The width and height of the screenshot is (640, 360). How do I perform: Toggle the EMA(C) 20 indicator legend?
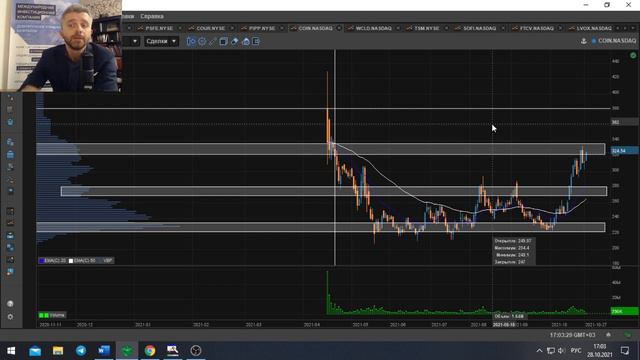tap(52, 260)
